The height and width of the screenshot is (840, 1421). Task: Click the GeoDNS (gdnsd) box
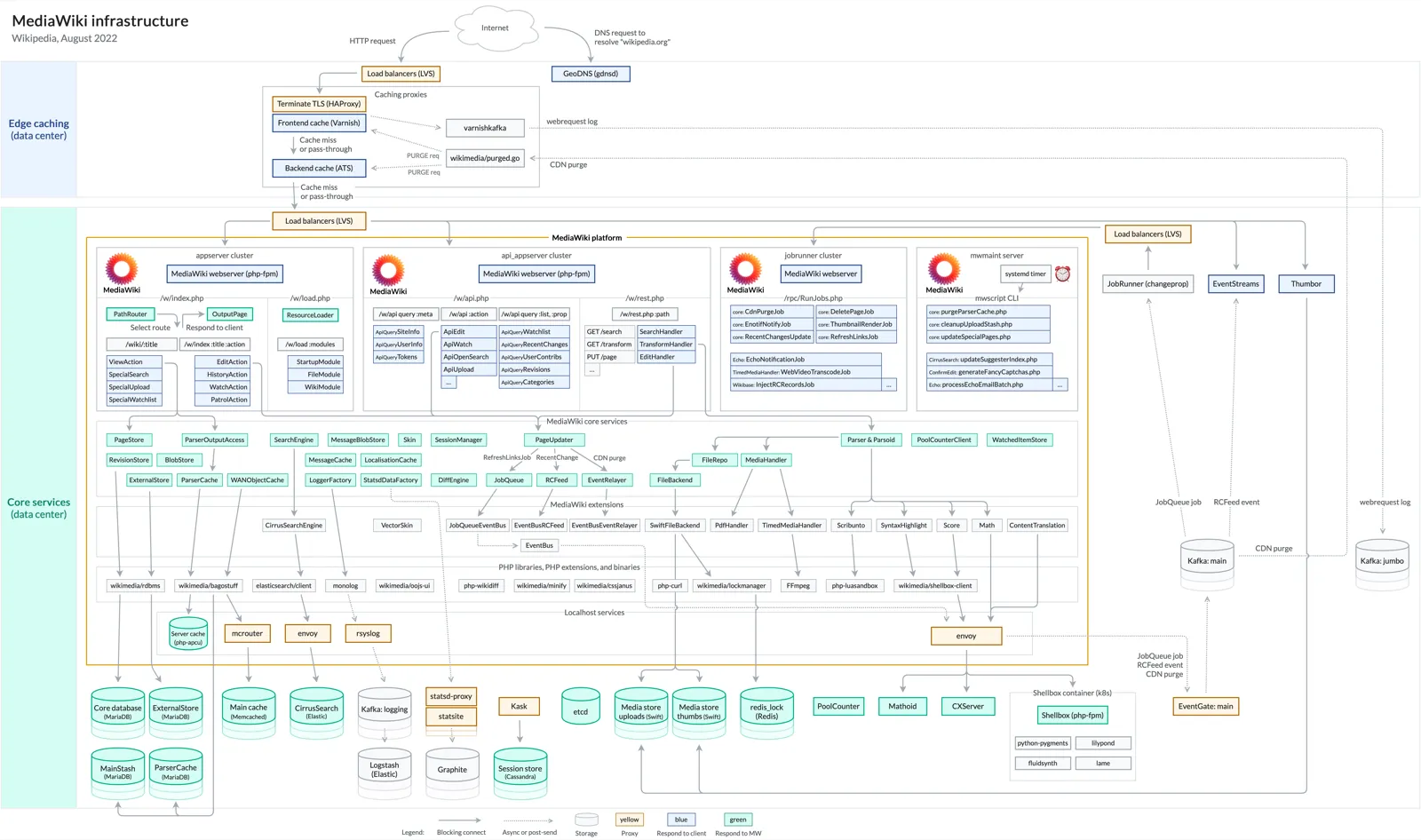pyautogui.click(x=591, y=74)
